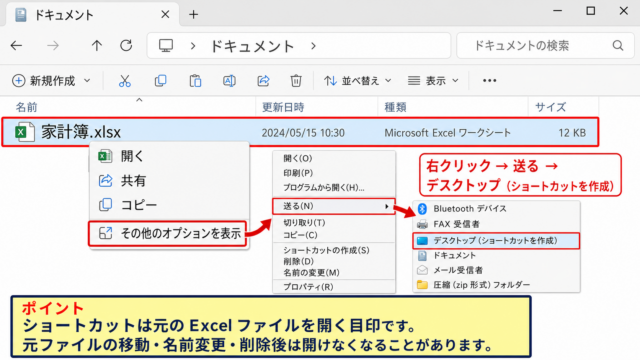Screen dimensions: 640x360
Task: Close the ドキュメント tab
Action: (x=165, y=15)
